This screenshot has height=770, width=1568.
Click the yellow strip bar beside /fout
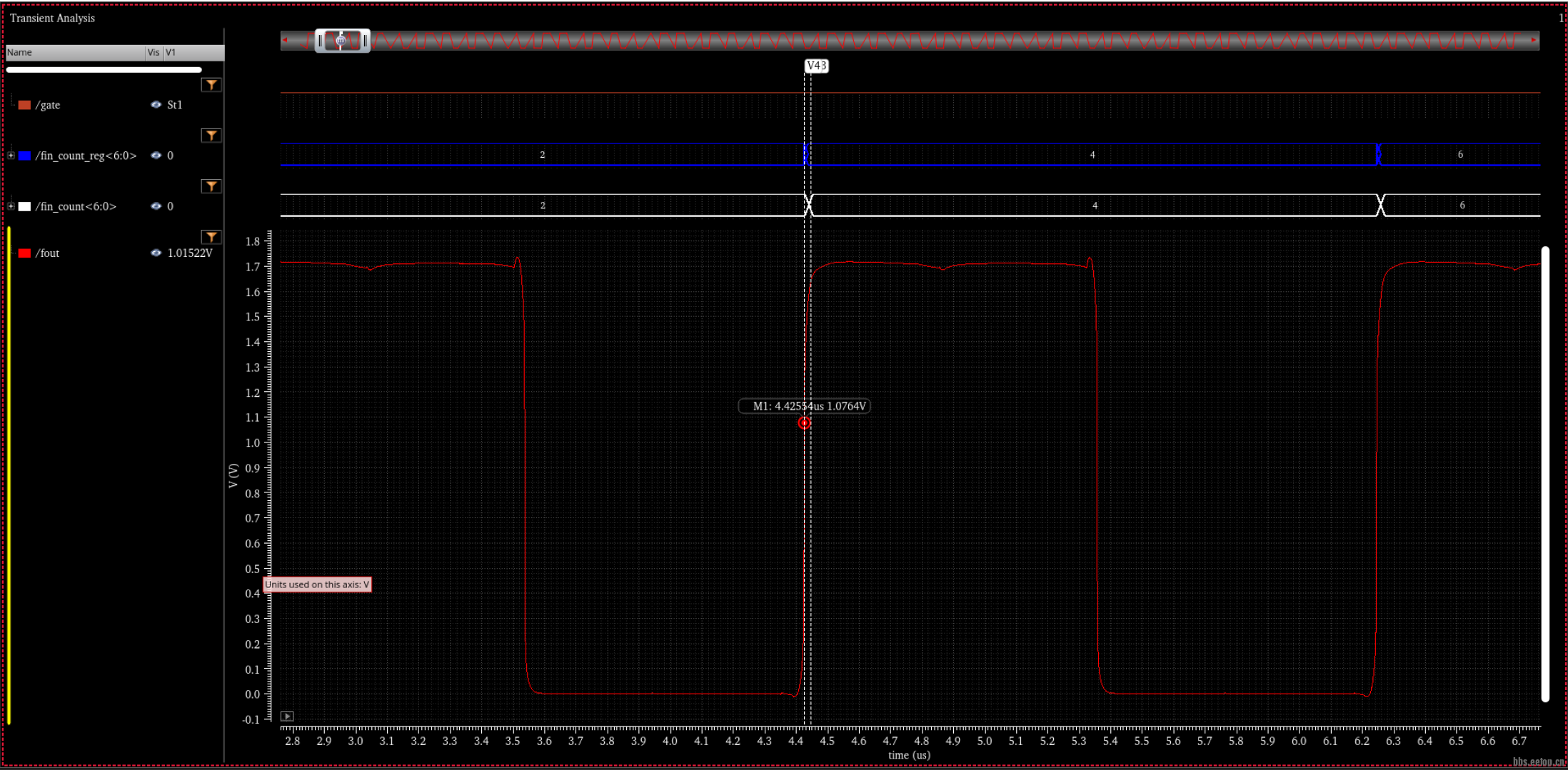(x=9, y=475)
